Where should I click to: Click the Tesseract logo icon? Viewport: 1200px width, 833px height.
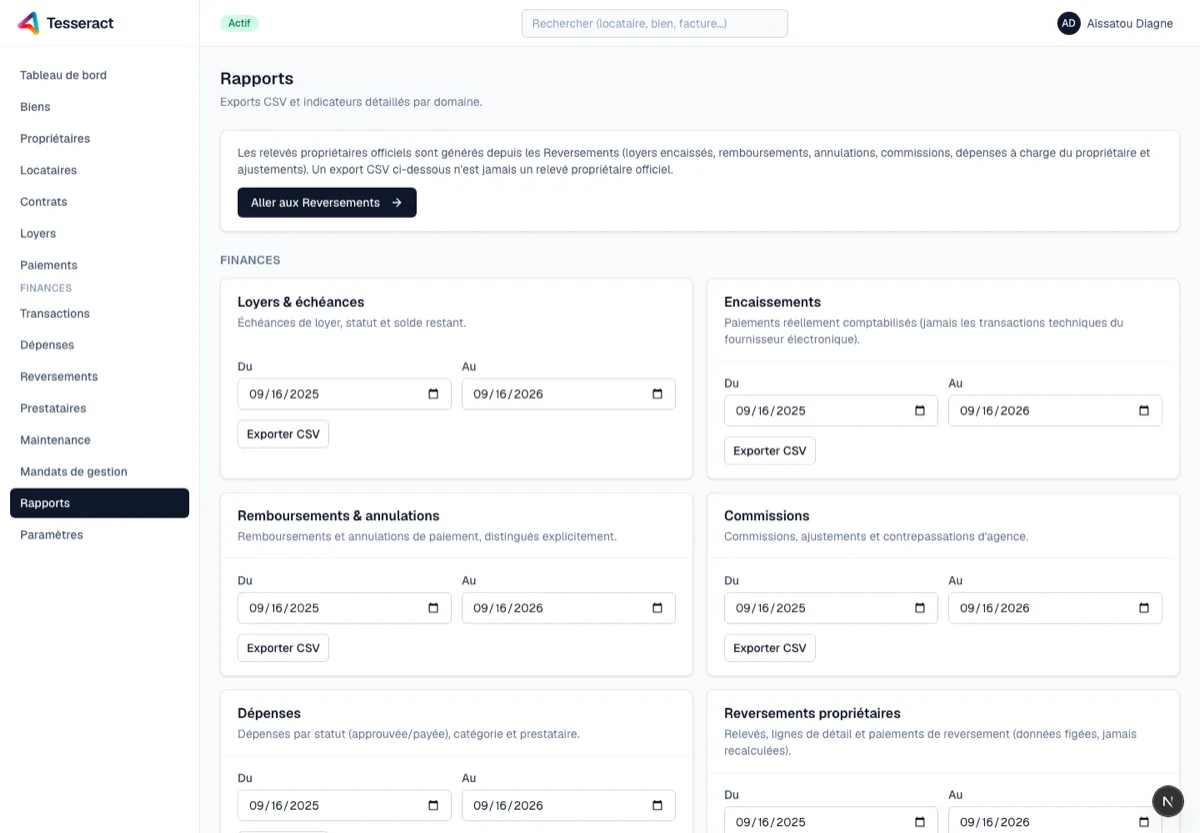30,23
